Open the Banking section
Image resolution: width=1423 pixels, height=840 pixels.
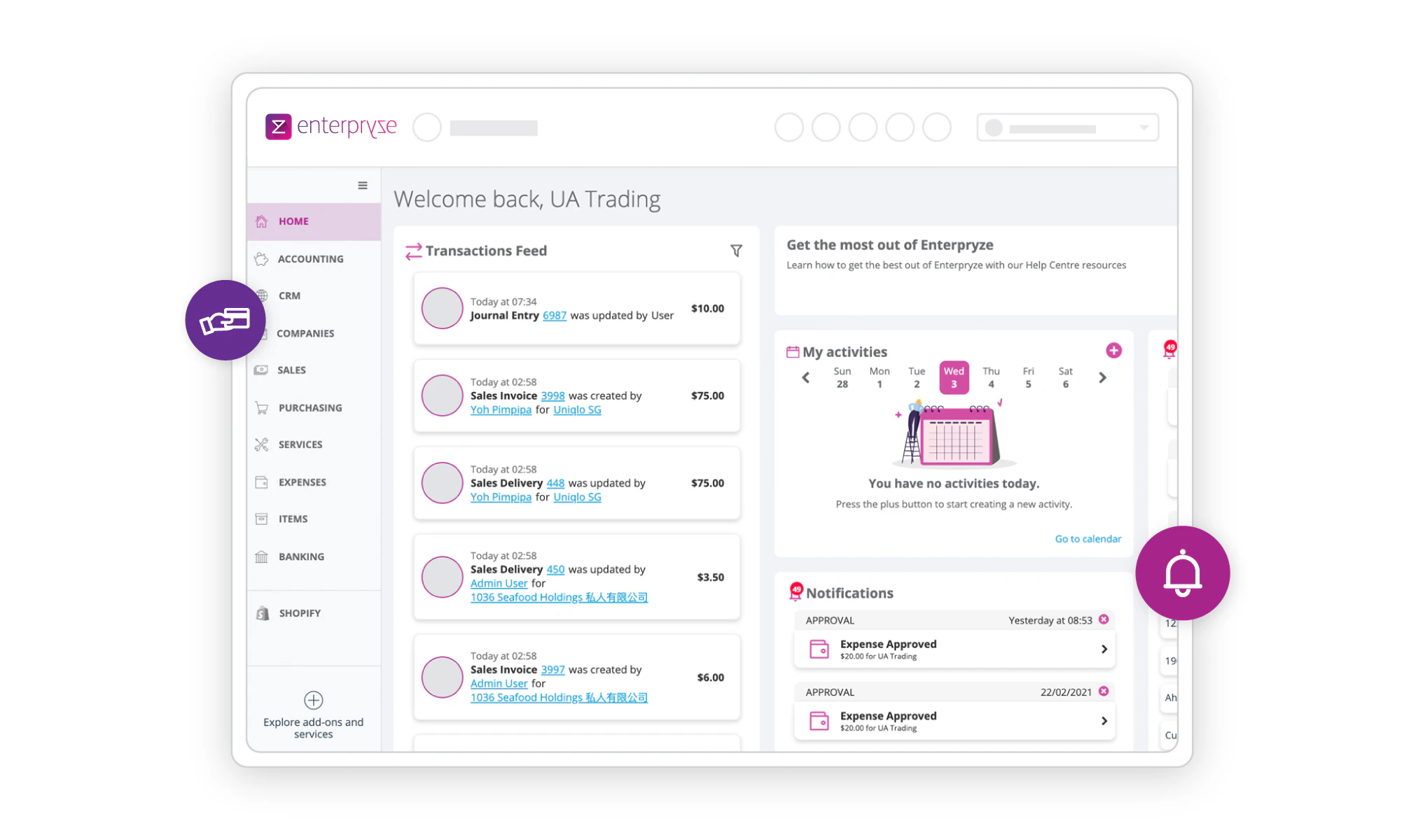(302, 556)
